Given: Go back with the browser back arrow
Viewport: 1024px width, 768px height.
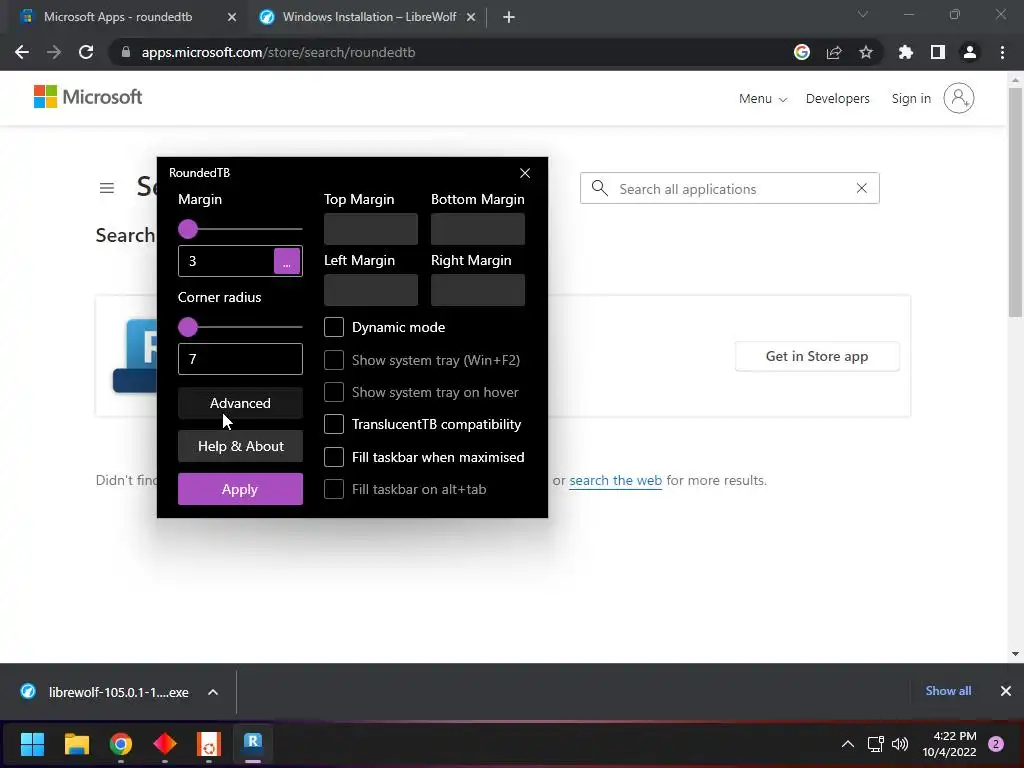Looking at the screenshot, I should (22, 52).
